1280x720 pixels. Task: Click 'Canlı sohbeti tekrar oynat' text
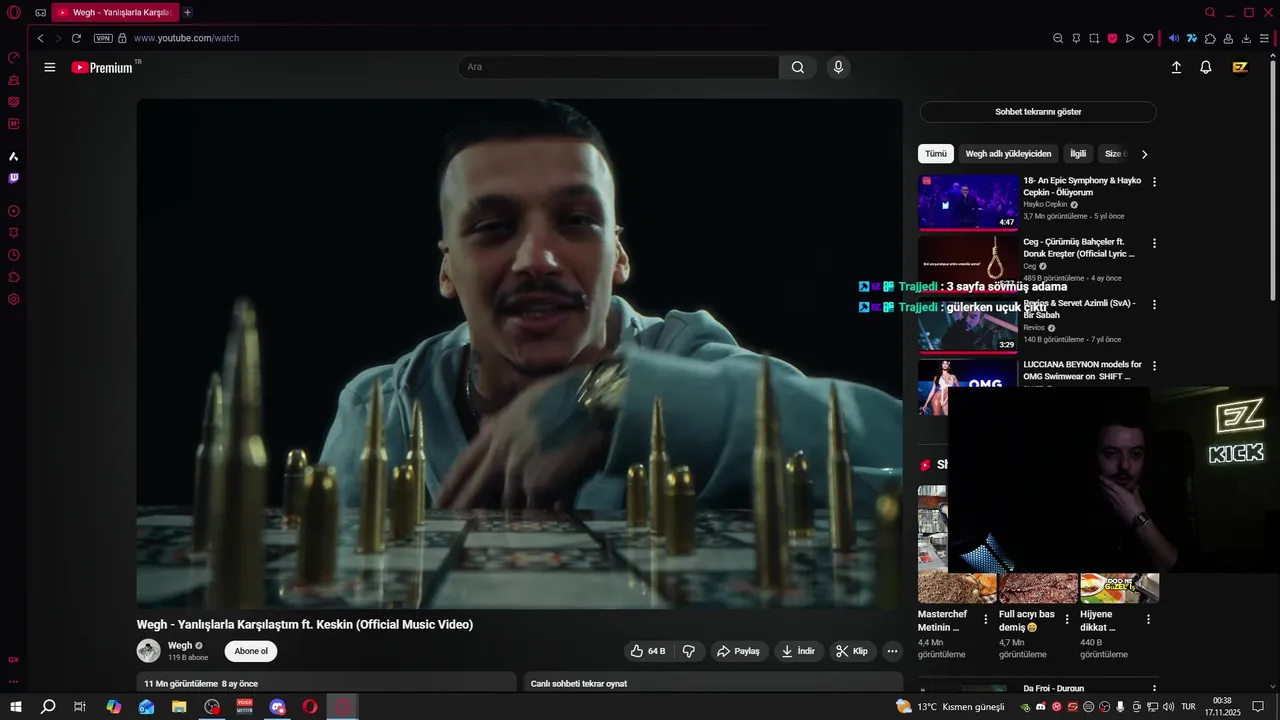(579, 684)
